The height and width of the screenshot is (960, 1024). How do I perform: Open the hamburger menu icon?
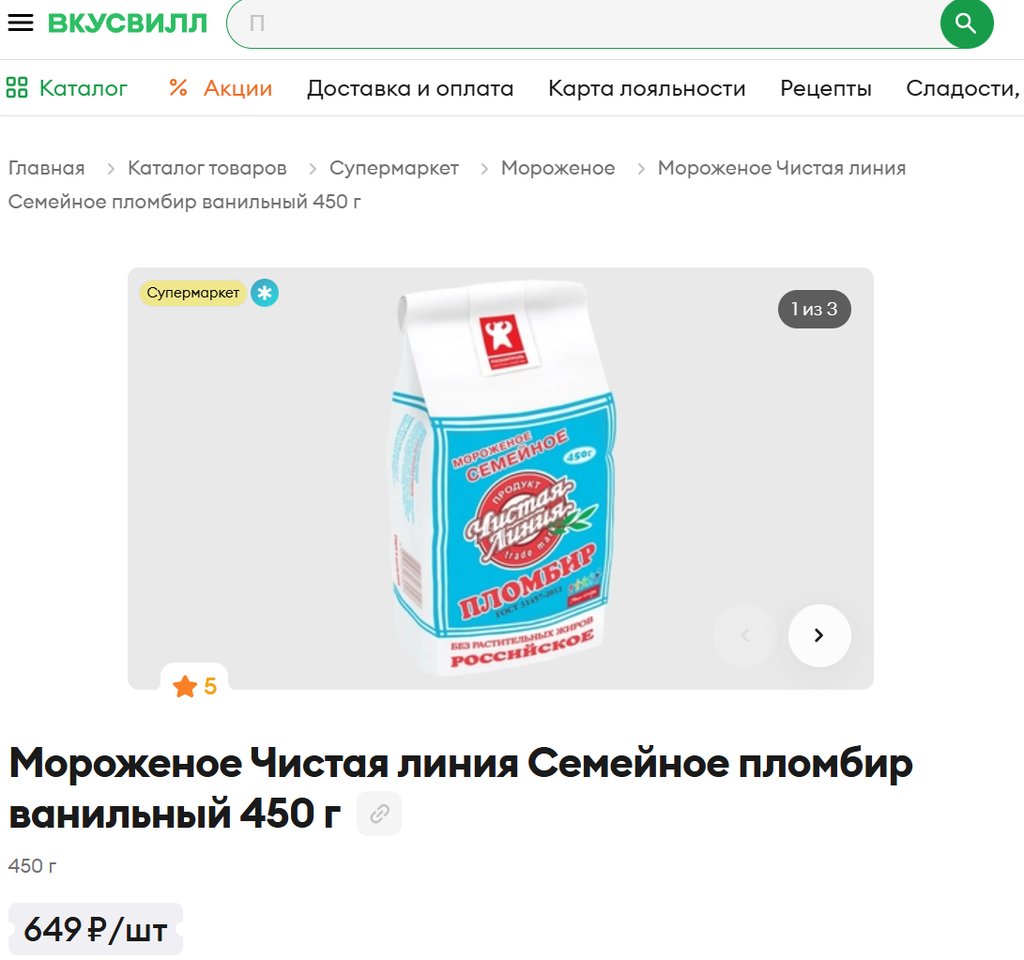pyautogui.click(x=20, y=23)
